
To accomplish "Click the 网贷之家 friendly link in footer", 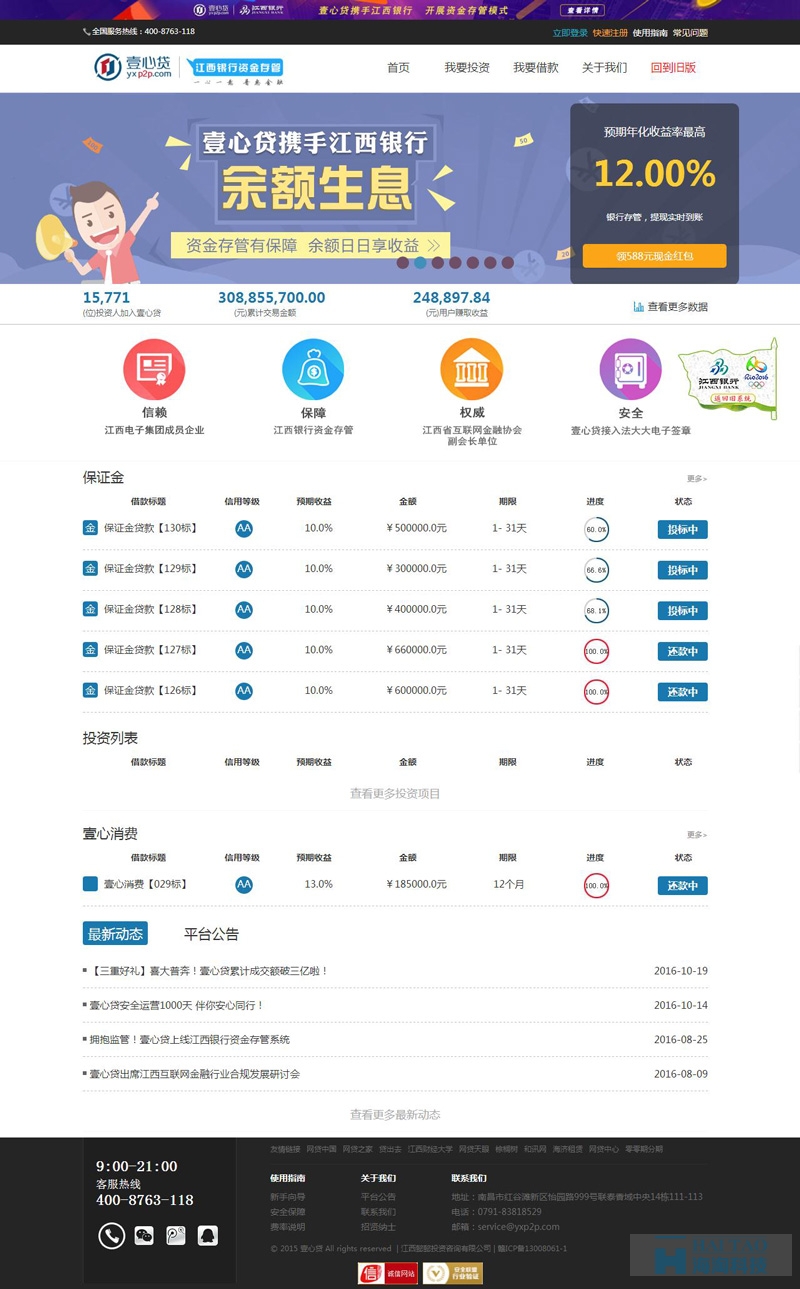I will click(x=357, y=1150).
